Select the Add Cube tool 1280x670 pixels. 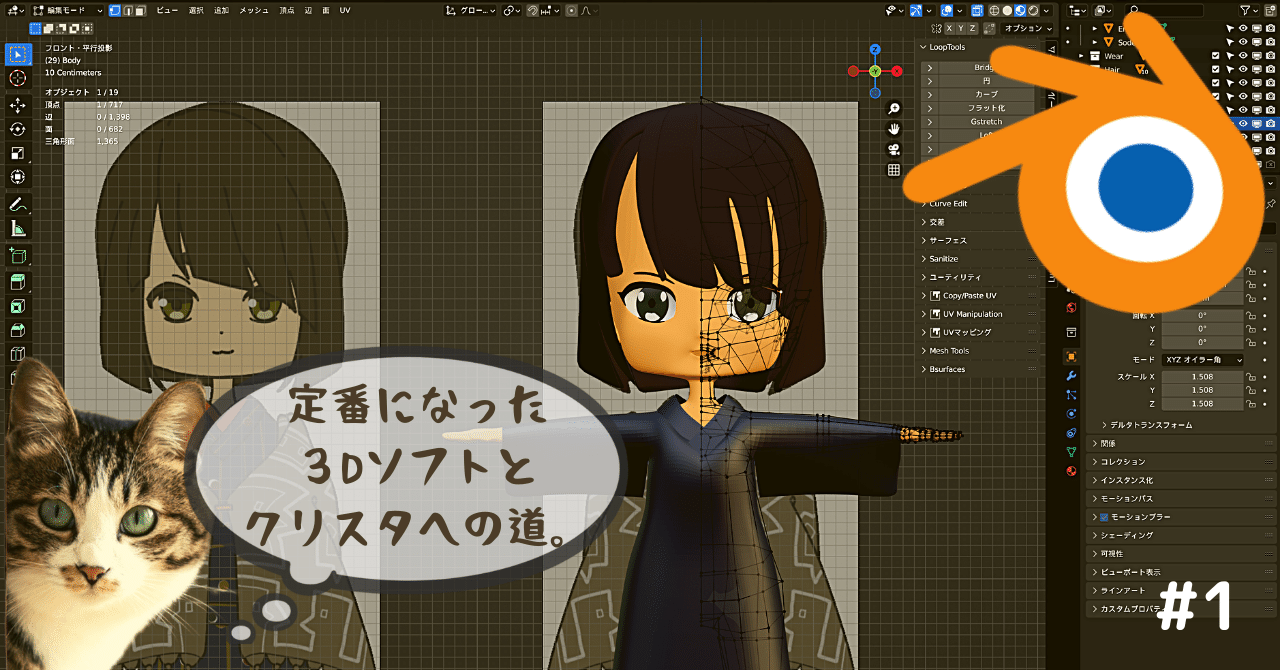(x=17, y=255)
